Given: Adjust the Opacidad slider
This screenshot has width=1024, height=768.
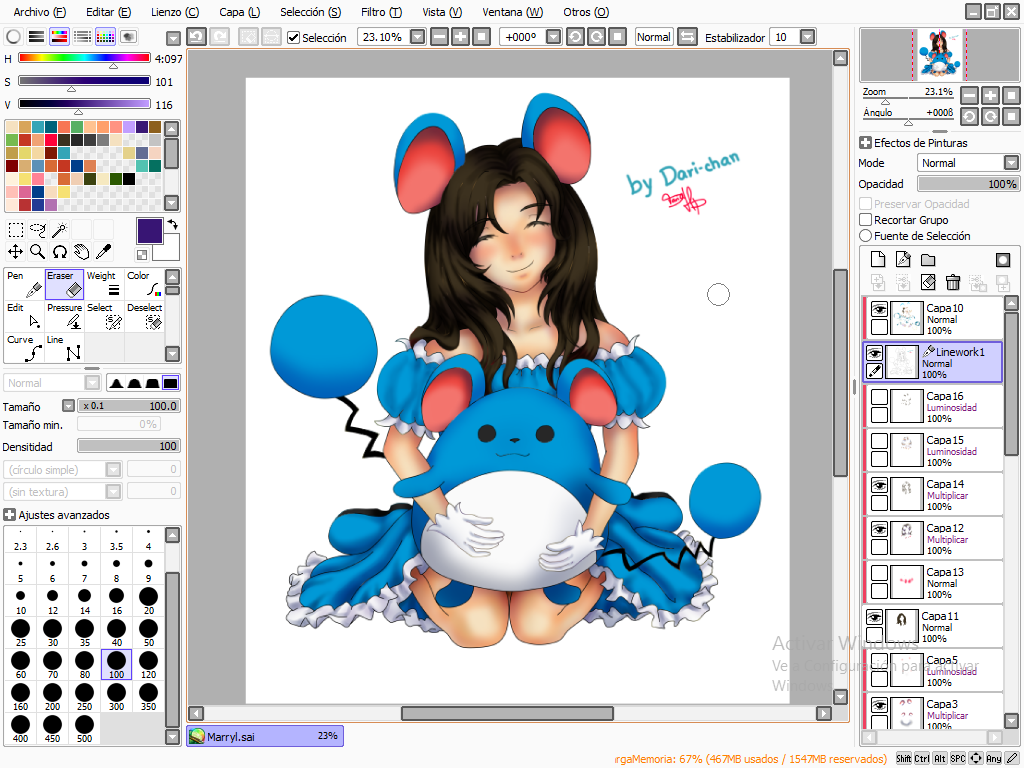Looking at the screenshot, I should (x=968, y=184).
